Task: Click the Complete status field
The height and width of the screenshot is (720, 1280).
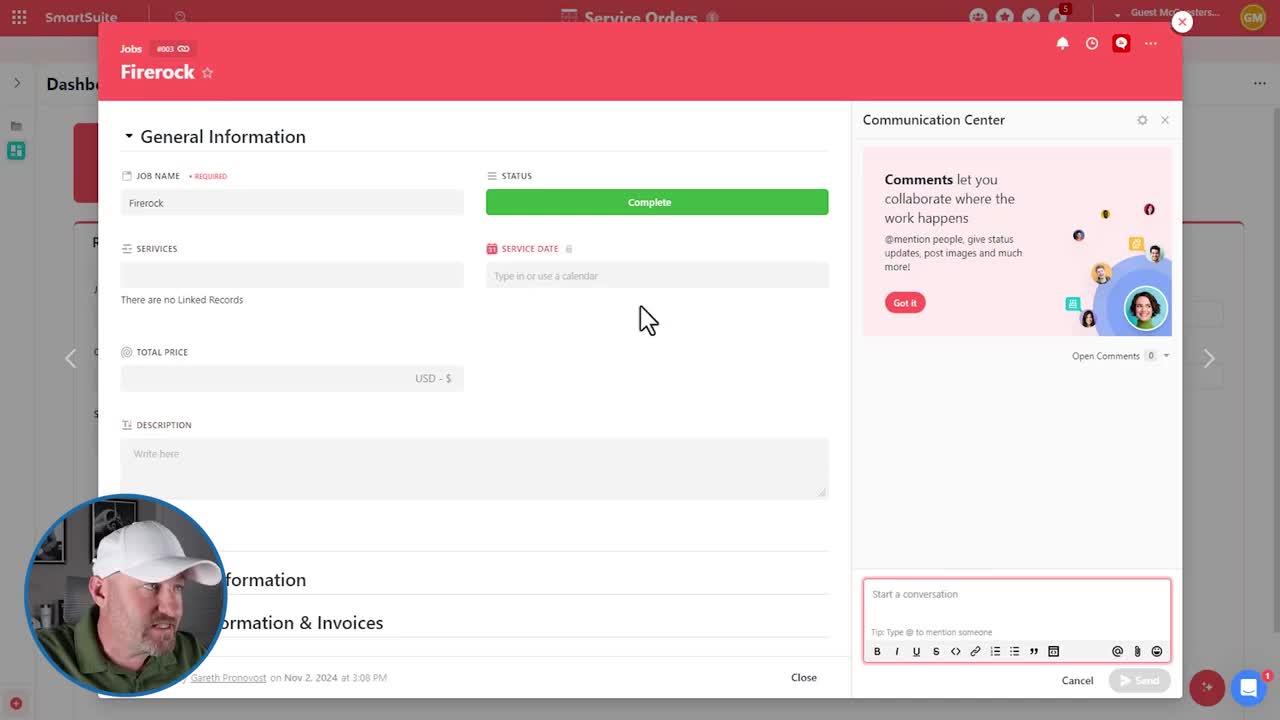Action: (x=657, y=202)
